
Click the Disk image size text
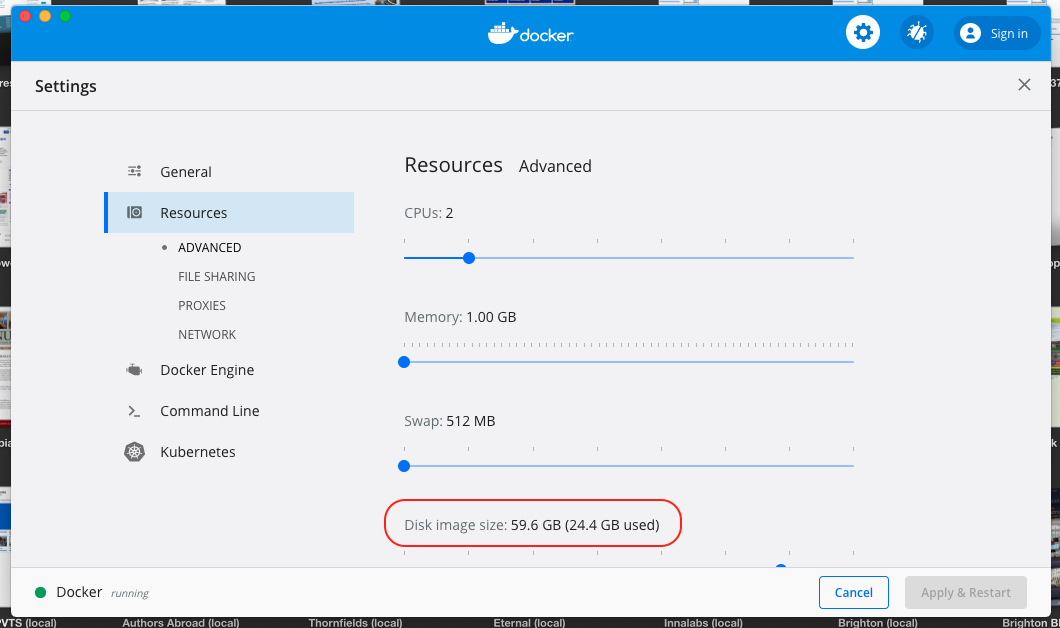[x=531, y=525]
